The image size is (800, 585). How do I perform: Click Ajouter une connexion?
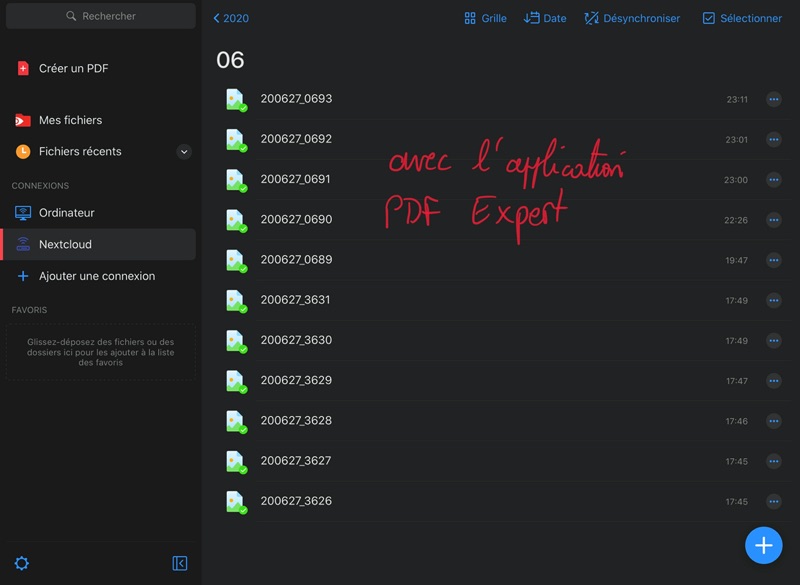tap(96, 276)
